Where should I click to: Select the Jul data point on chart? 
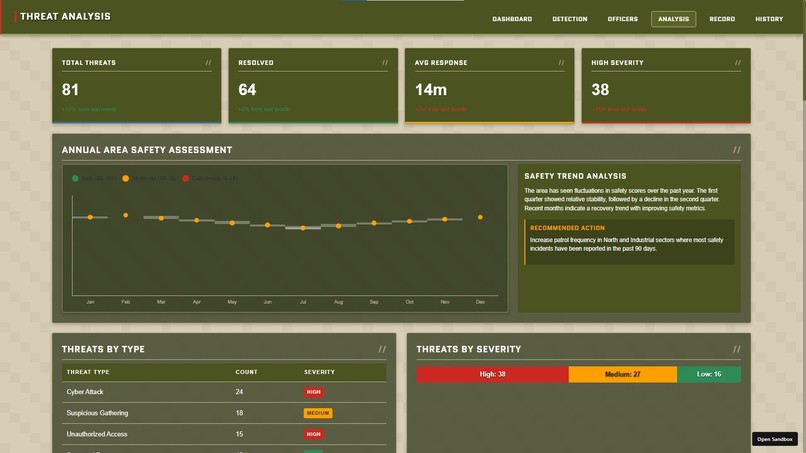coord(303,228)
